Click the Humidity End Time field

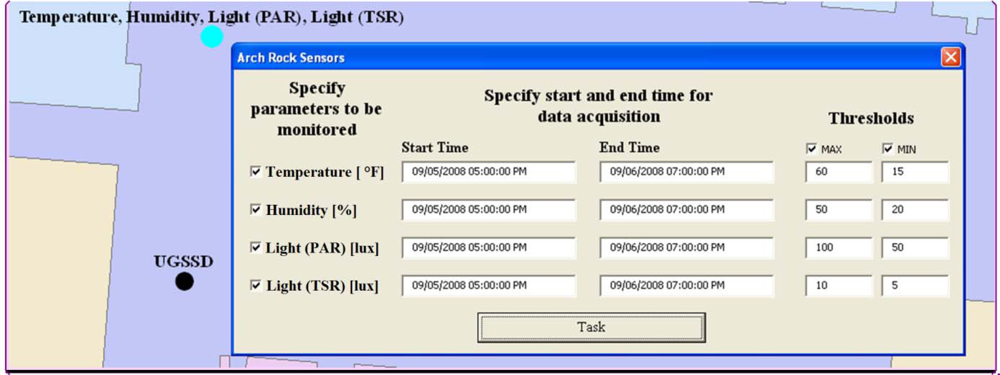coord(686,210)
